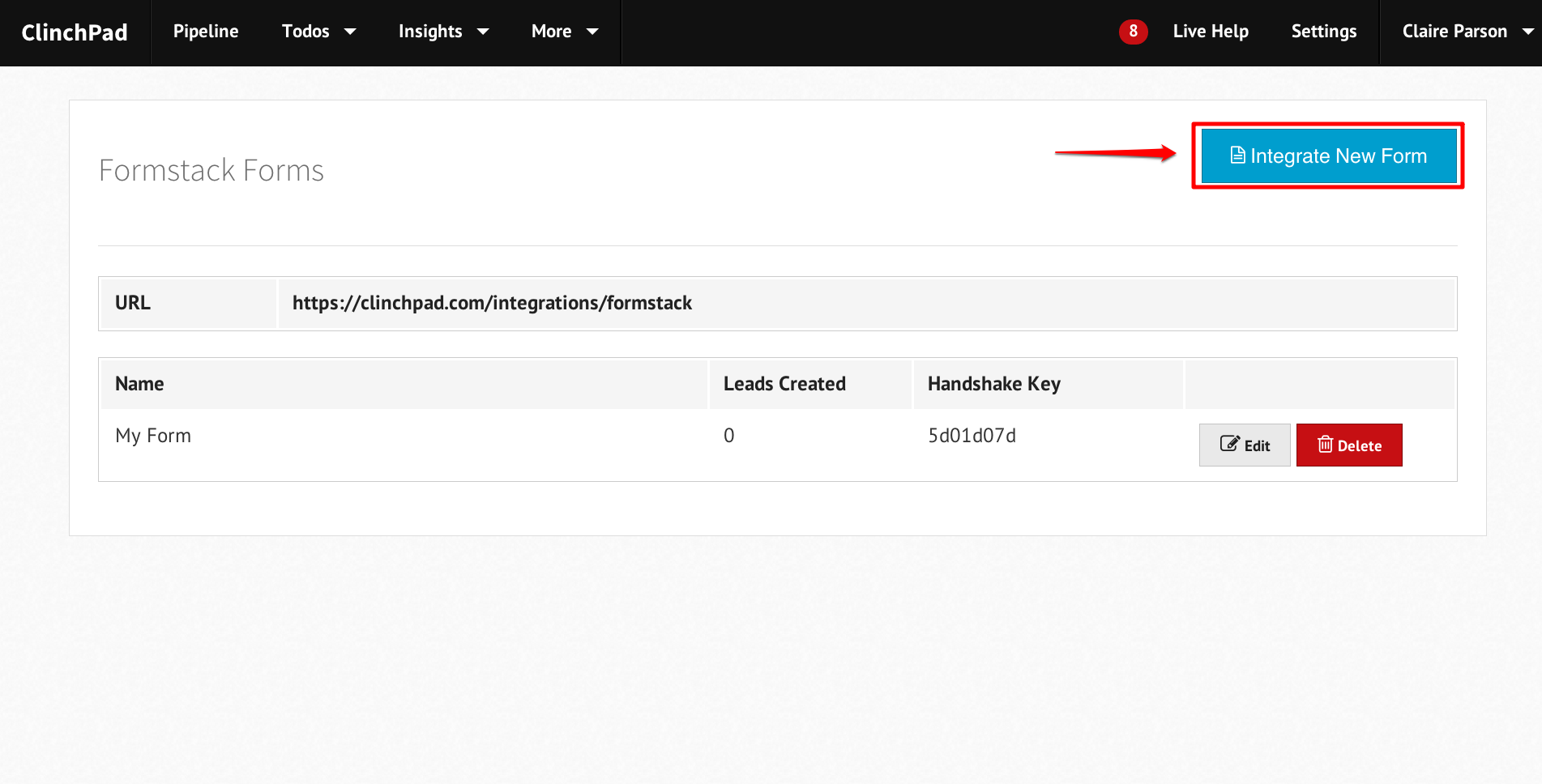Expand the Insights dropdown arrow
The height and width of the screenshot is (784, 1542).
483,32
